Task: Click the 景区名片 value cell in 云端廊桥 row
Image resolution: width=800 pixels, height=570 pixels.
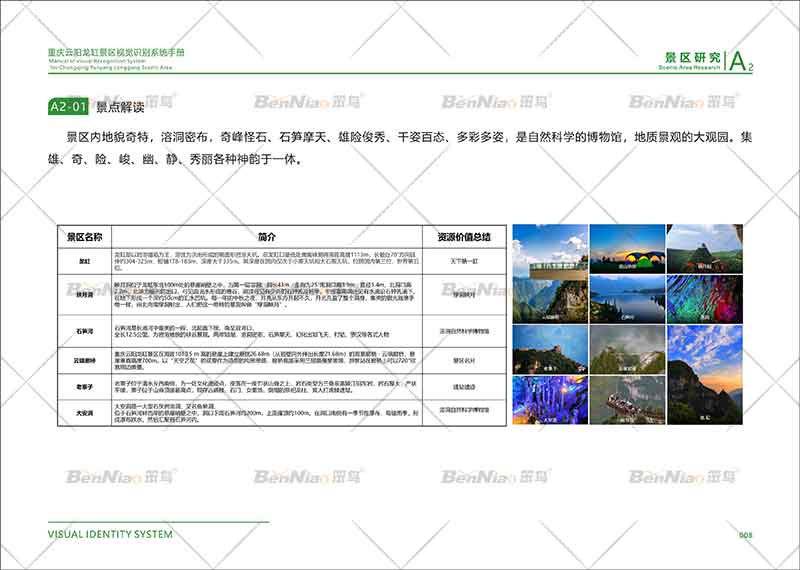Action: click(x=464, y=361)
